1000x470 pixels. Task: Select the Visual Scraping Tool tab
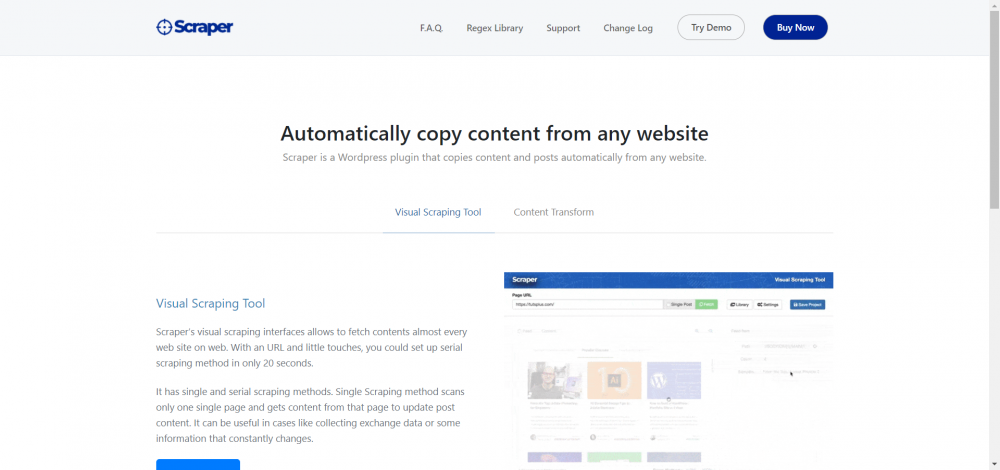(438, 212)
